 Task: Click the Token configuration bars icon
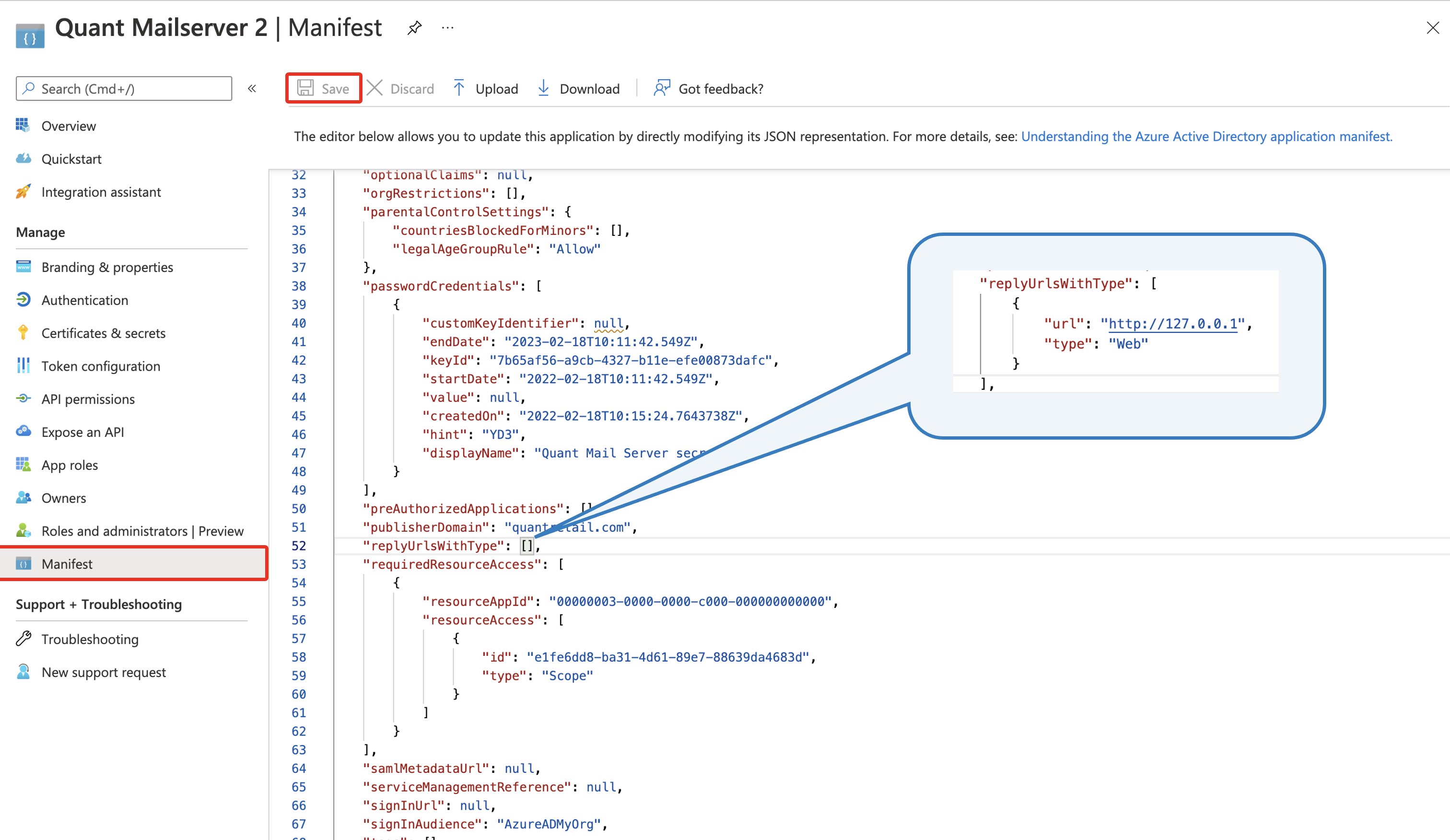23,365
